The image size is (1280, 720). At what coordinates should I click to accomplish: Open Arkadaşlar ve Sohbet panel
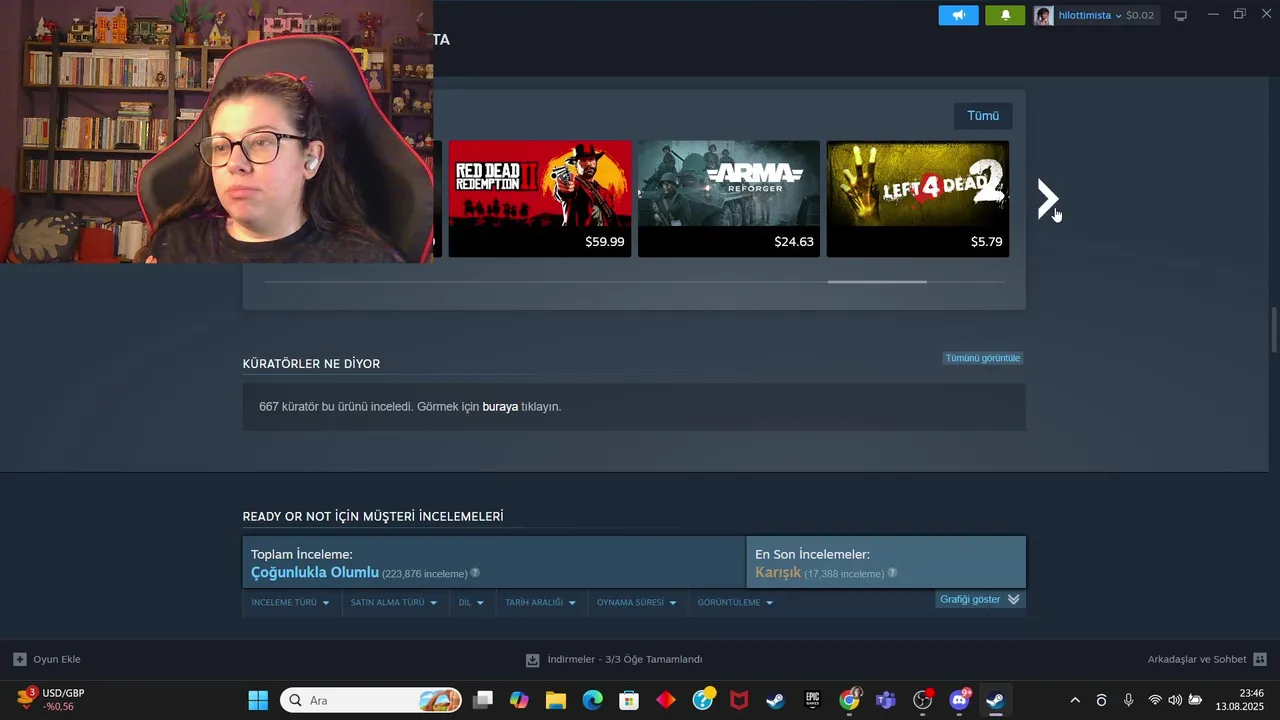(1207, 659)
